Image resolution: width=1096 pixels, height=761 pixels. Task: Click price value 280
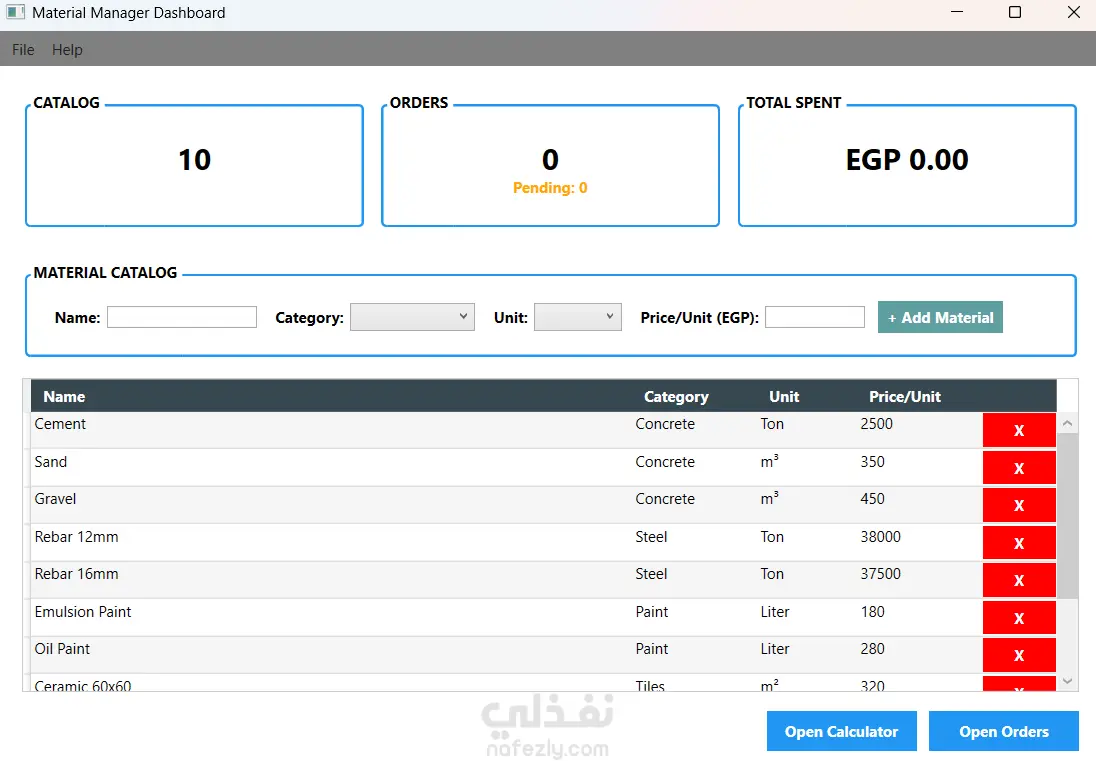tap(872, 648)
